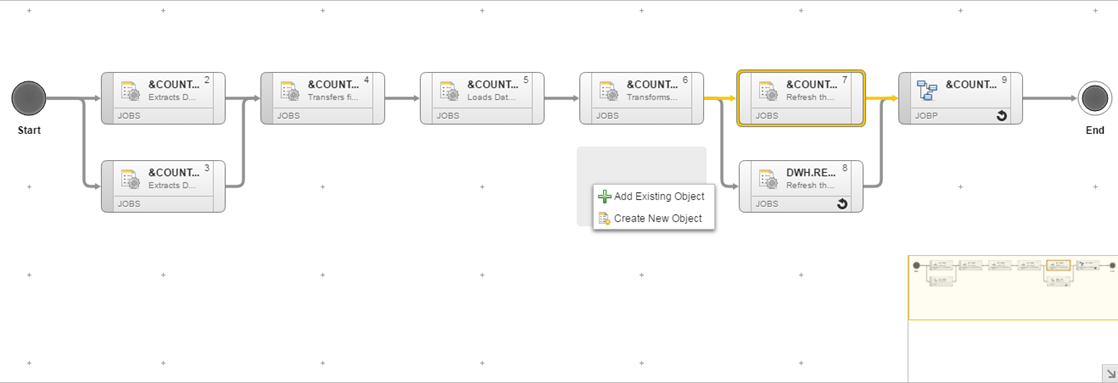Select highlighted task 7 Refresh job
Screen dimensions: 1118x383
(801, 98)
